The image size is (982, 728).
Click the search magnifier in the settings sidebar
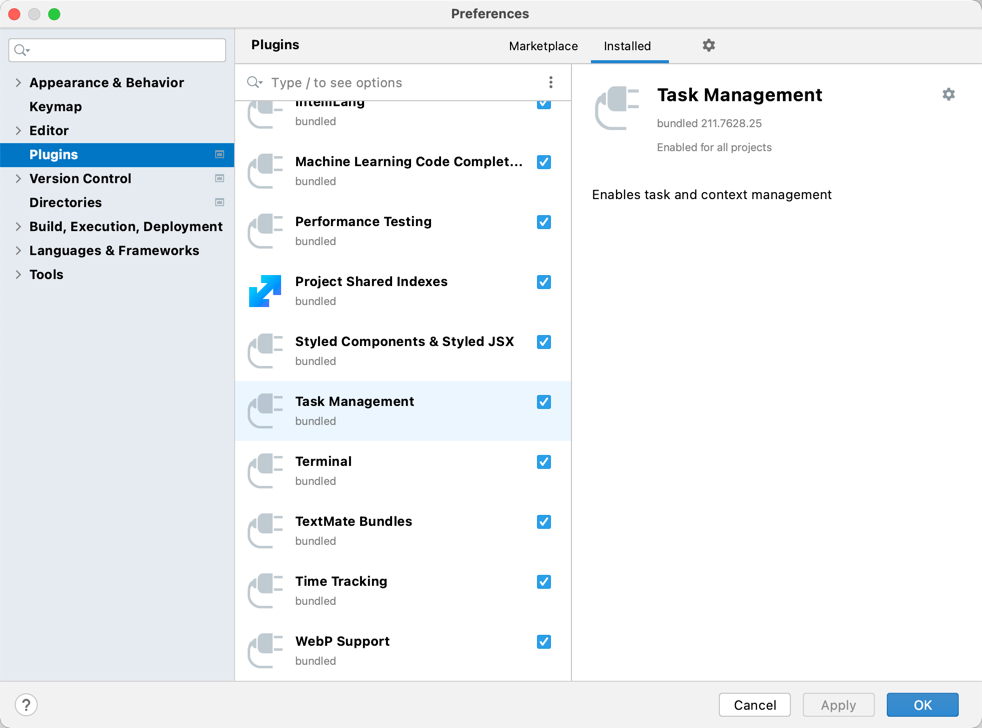pos(21,49)
